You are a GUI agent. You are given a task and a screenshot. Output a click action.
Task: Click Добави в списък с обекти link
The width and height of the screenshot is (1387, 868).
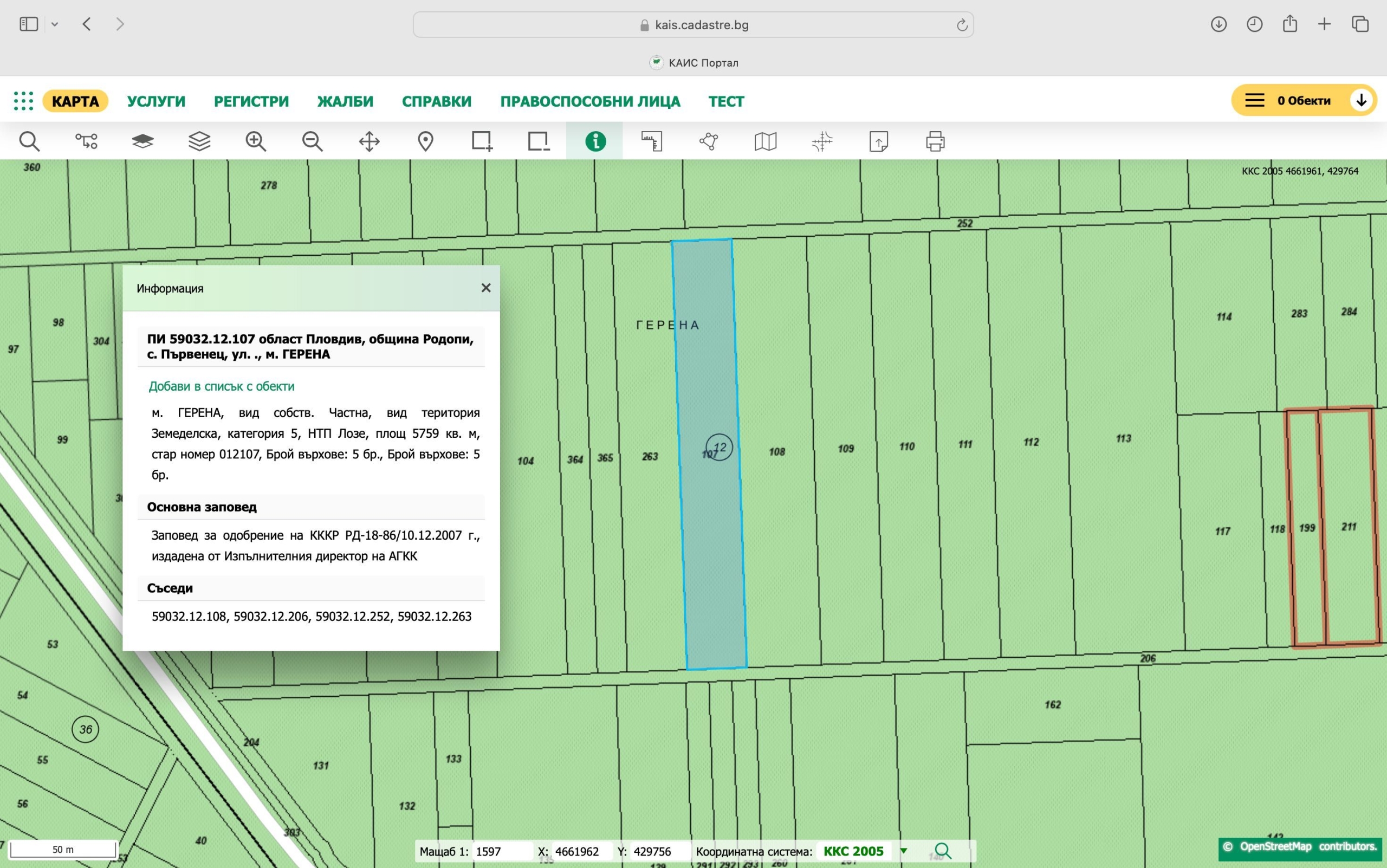pyautogui.click(x=221, y=386)
